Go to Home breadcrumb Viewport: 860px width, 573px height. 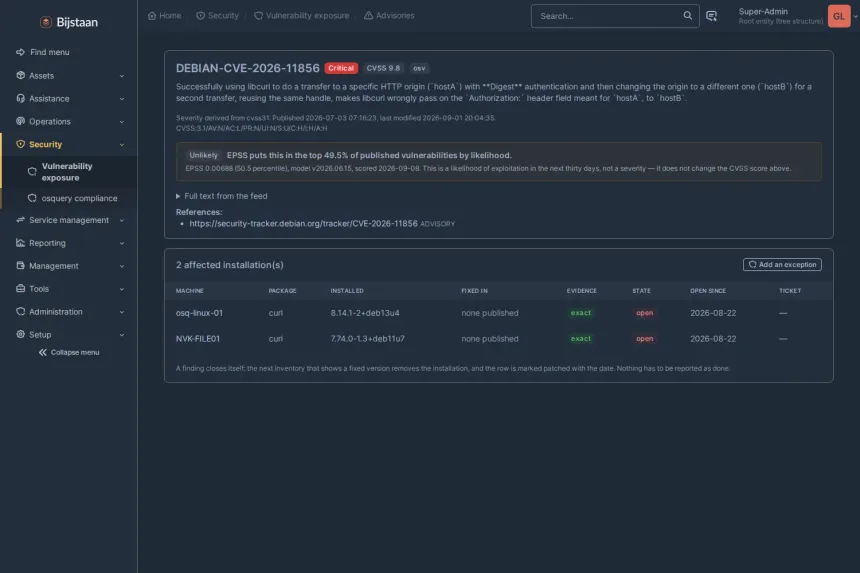[x=165, y=15]
